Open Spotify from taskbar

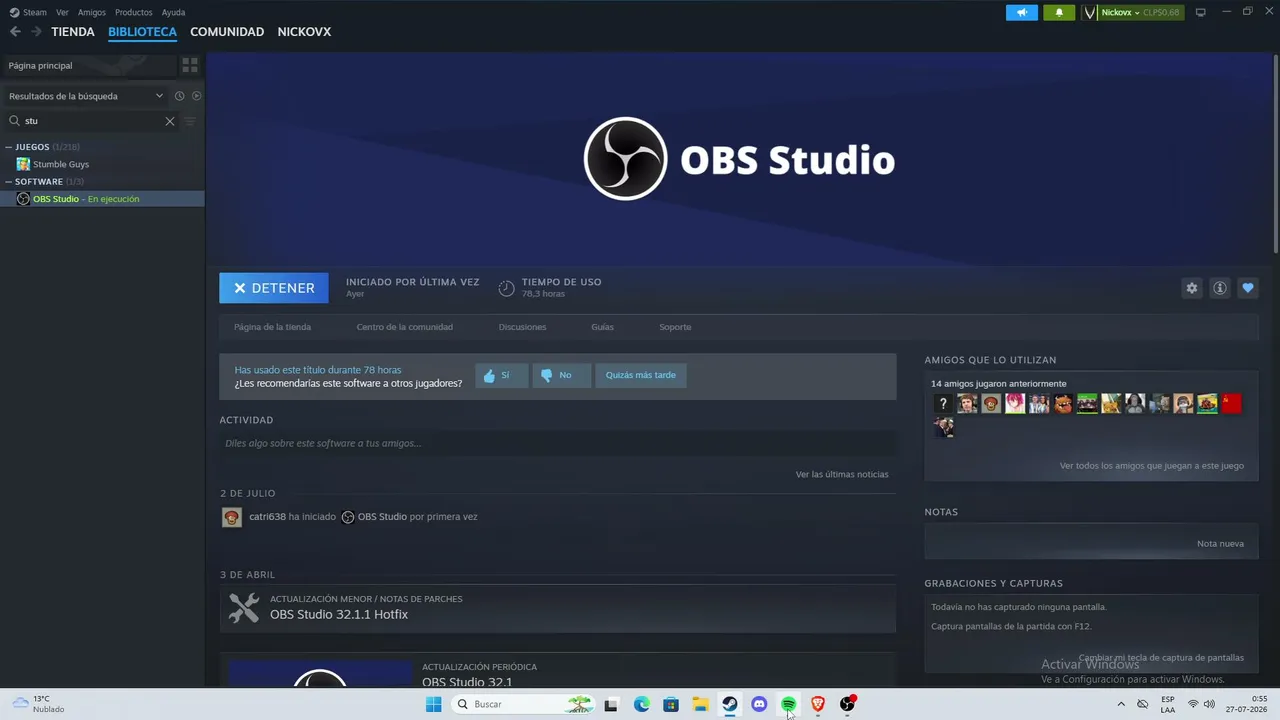point(788,704)
